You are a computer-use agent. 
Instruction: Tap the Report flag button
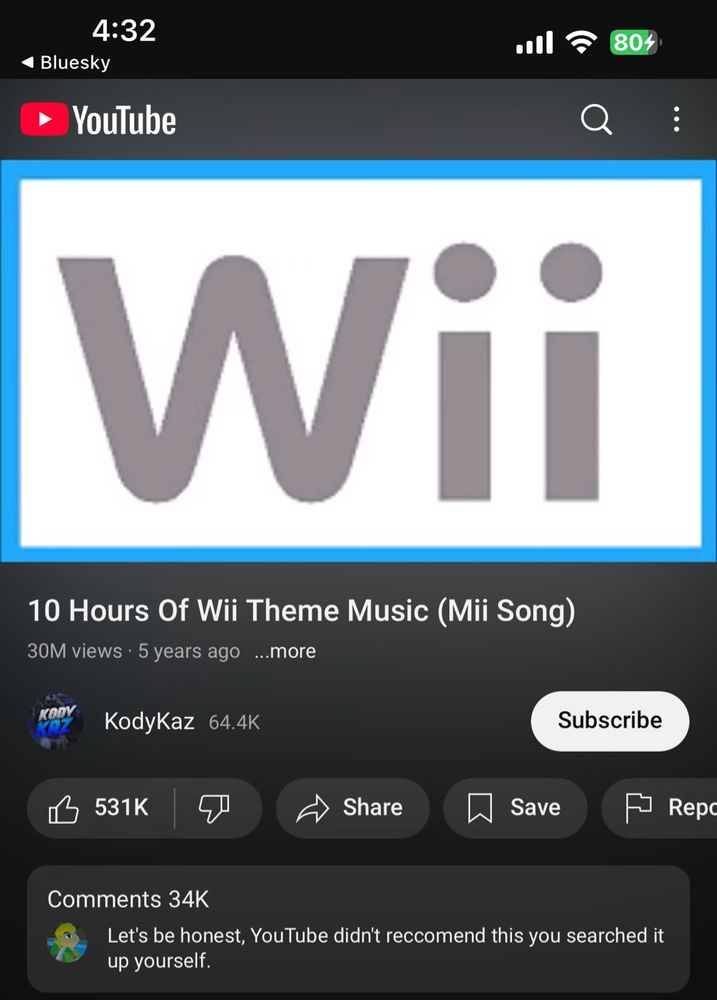[x=660, y=807]
